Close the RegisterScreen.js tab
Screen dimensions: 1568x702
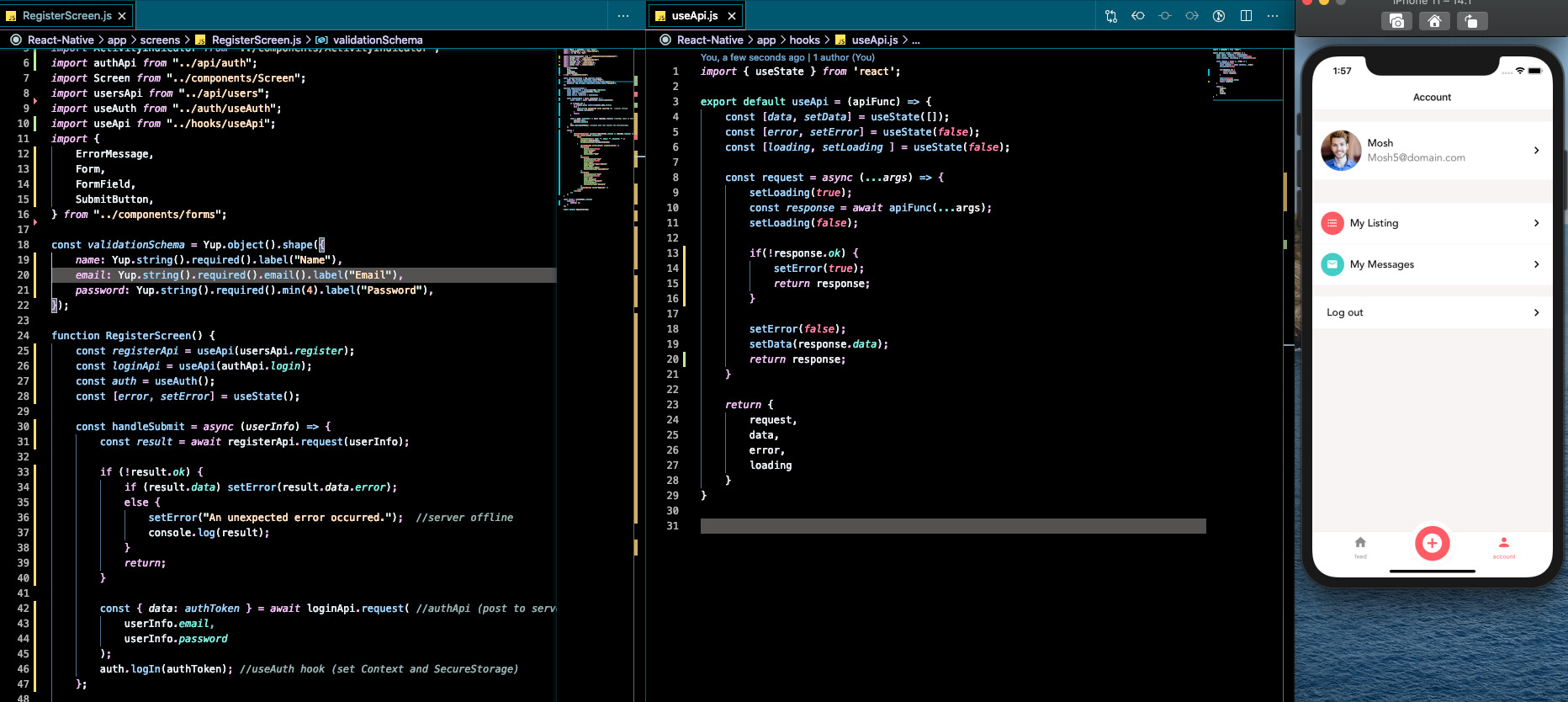(122, 16)
